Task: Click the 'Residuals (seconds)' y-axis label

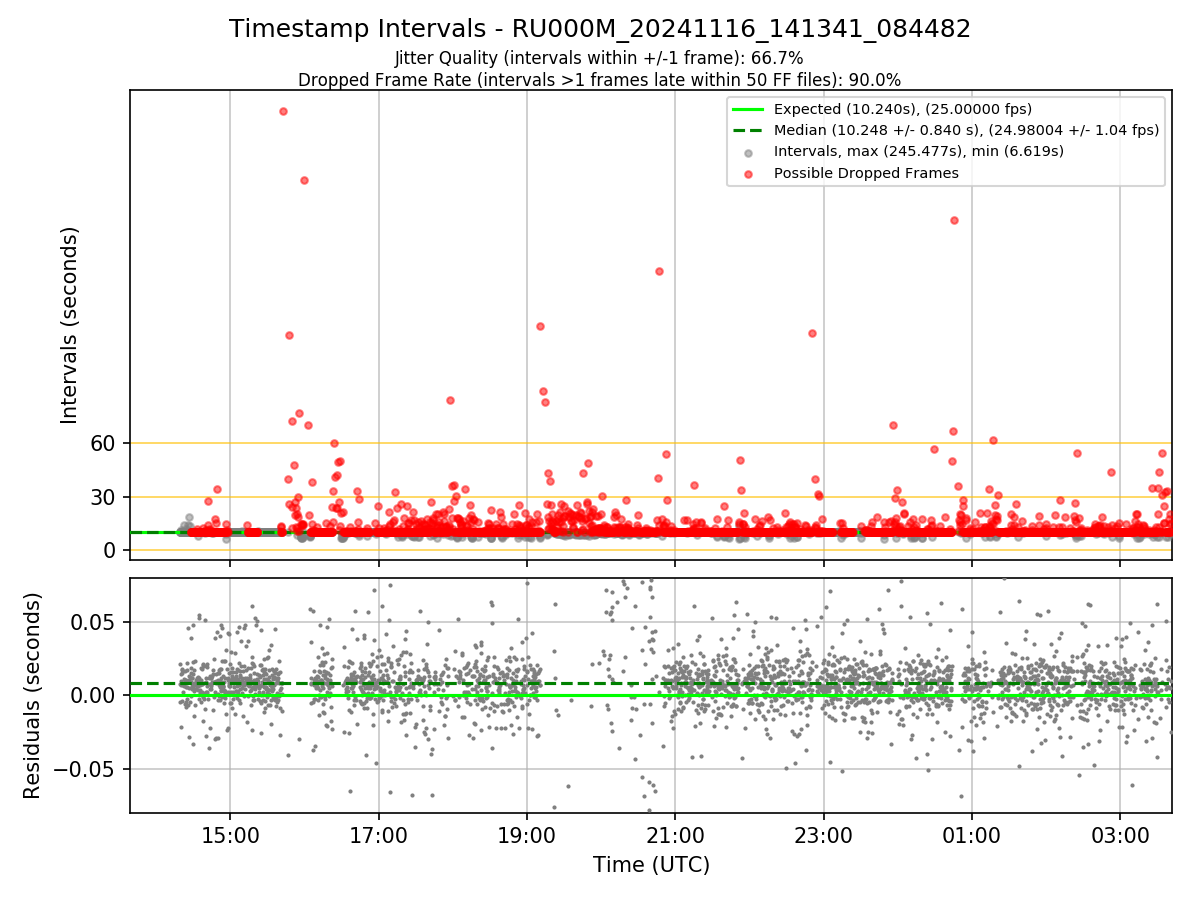Action: 32,695
